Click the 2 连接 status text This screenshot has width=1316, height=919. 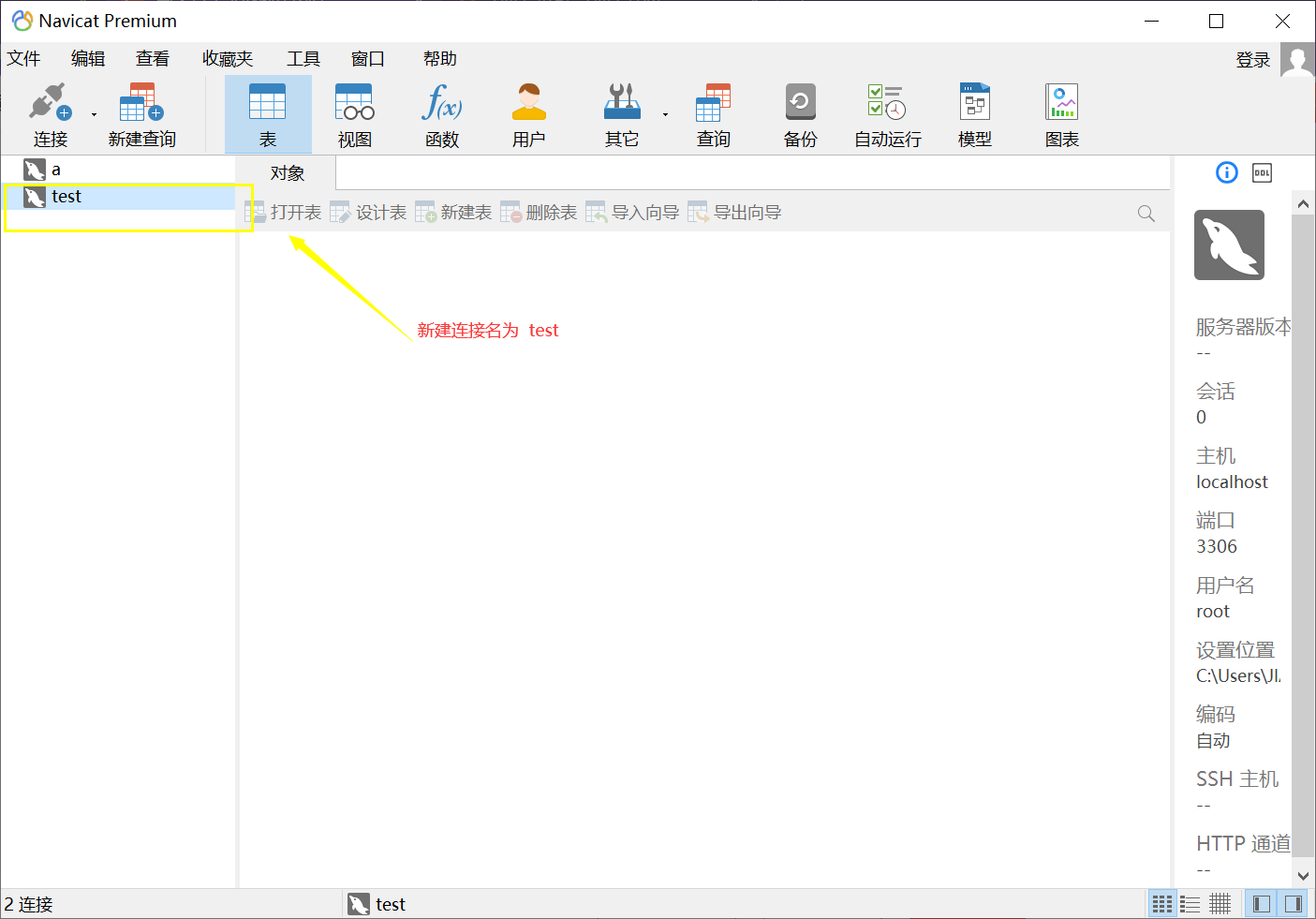point(28,904)
